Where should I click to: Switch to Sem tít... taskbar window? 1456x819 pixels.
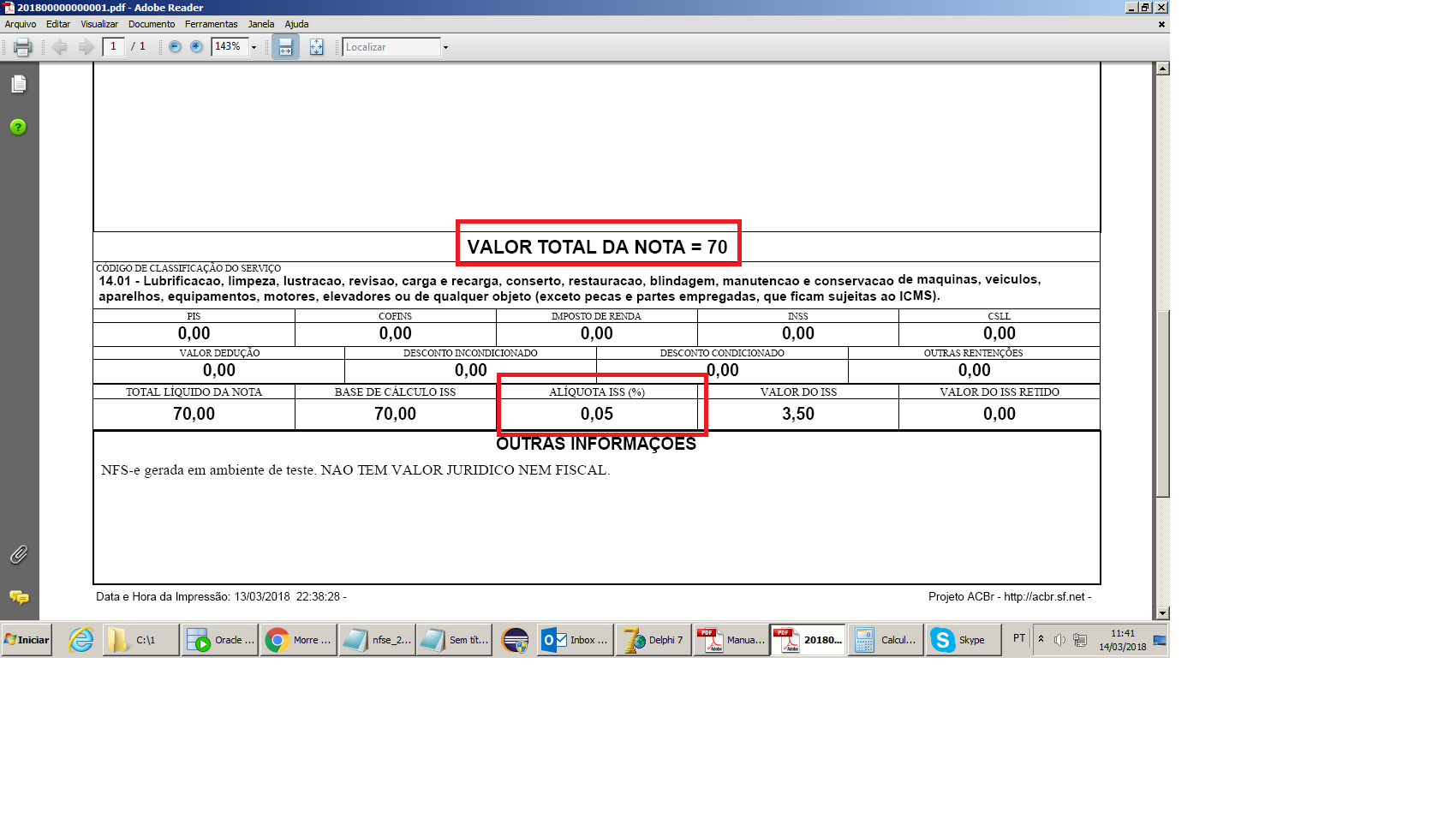click(x=455, y=640)
